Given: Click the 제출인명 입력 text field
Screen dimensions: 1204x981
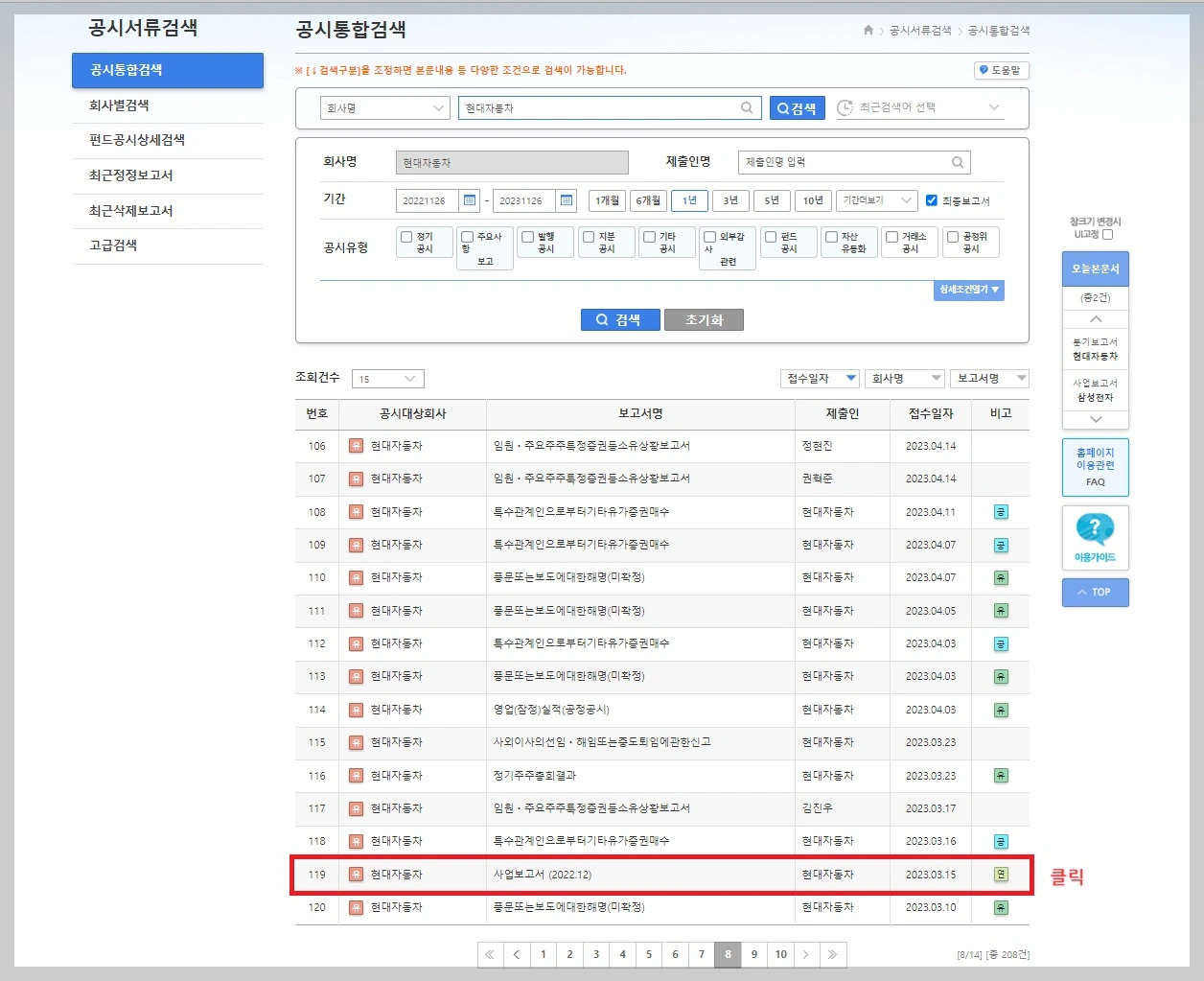Looking at the screenshot, I should (x=844, y=162).
